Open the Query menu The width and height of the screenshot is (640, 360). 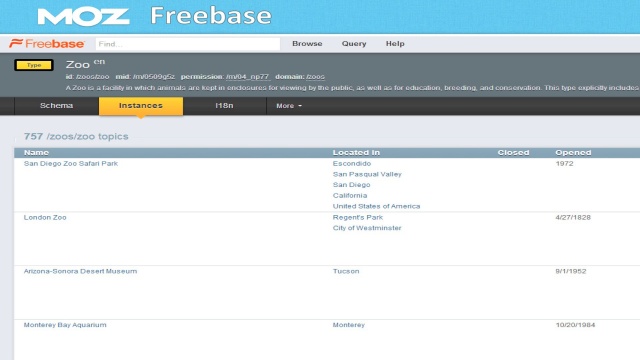[x=354, y=44]
